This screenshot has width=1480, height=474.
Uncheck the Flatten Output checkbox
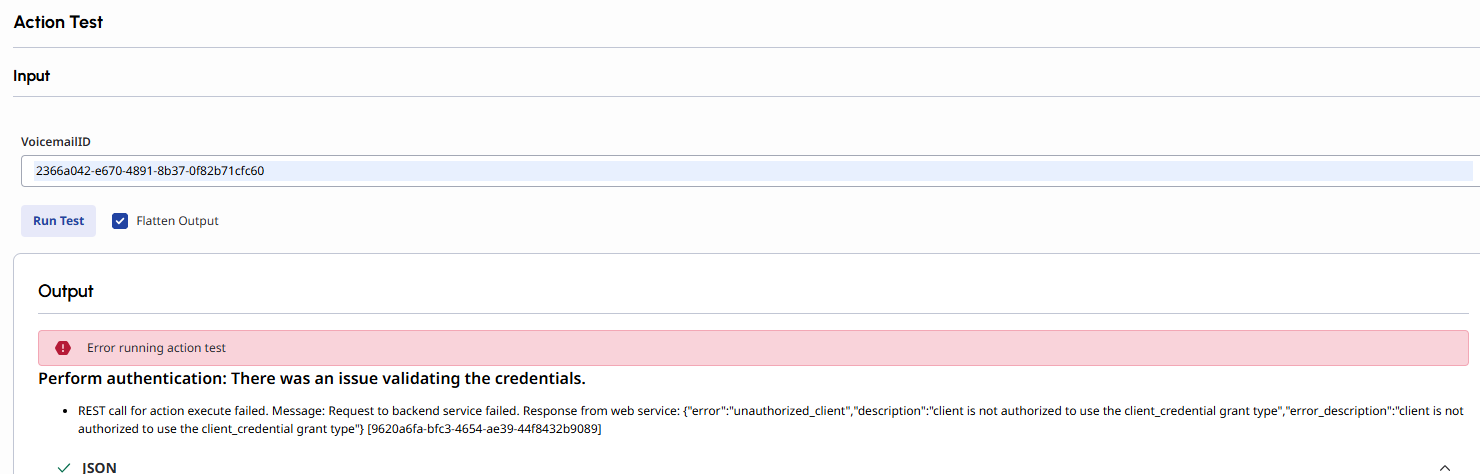[120, 221]
